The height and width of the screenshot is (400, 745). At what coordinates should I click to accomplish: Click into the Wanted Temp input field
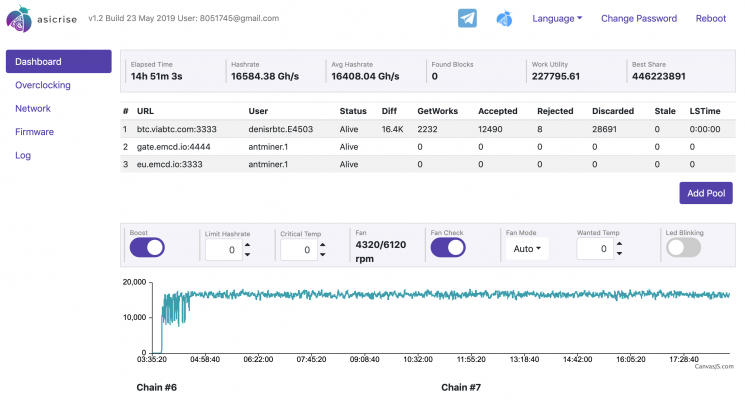tap(594, 249)
